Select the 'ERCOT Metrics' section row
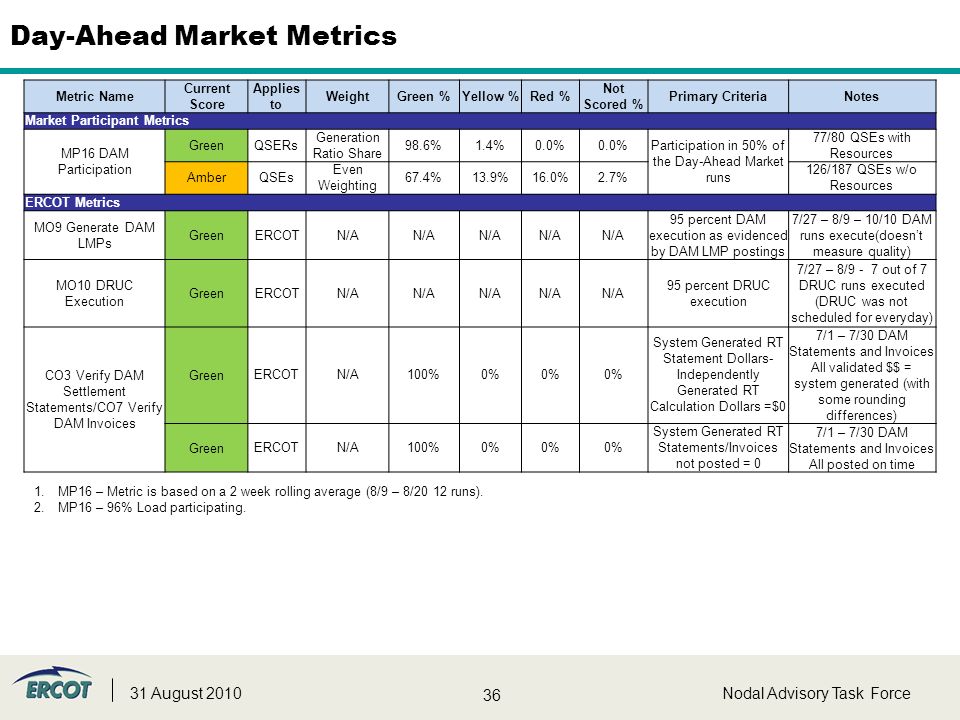The width and height of the screenshot is (960, 720). (x=480, y=203)
